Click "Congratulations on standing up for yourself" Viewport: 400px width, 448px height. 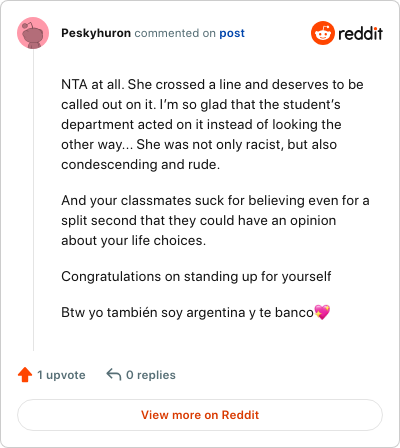(x=196, y=276)
